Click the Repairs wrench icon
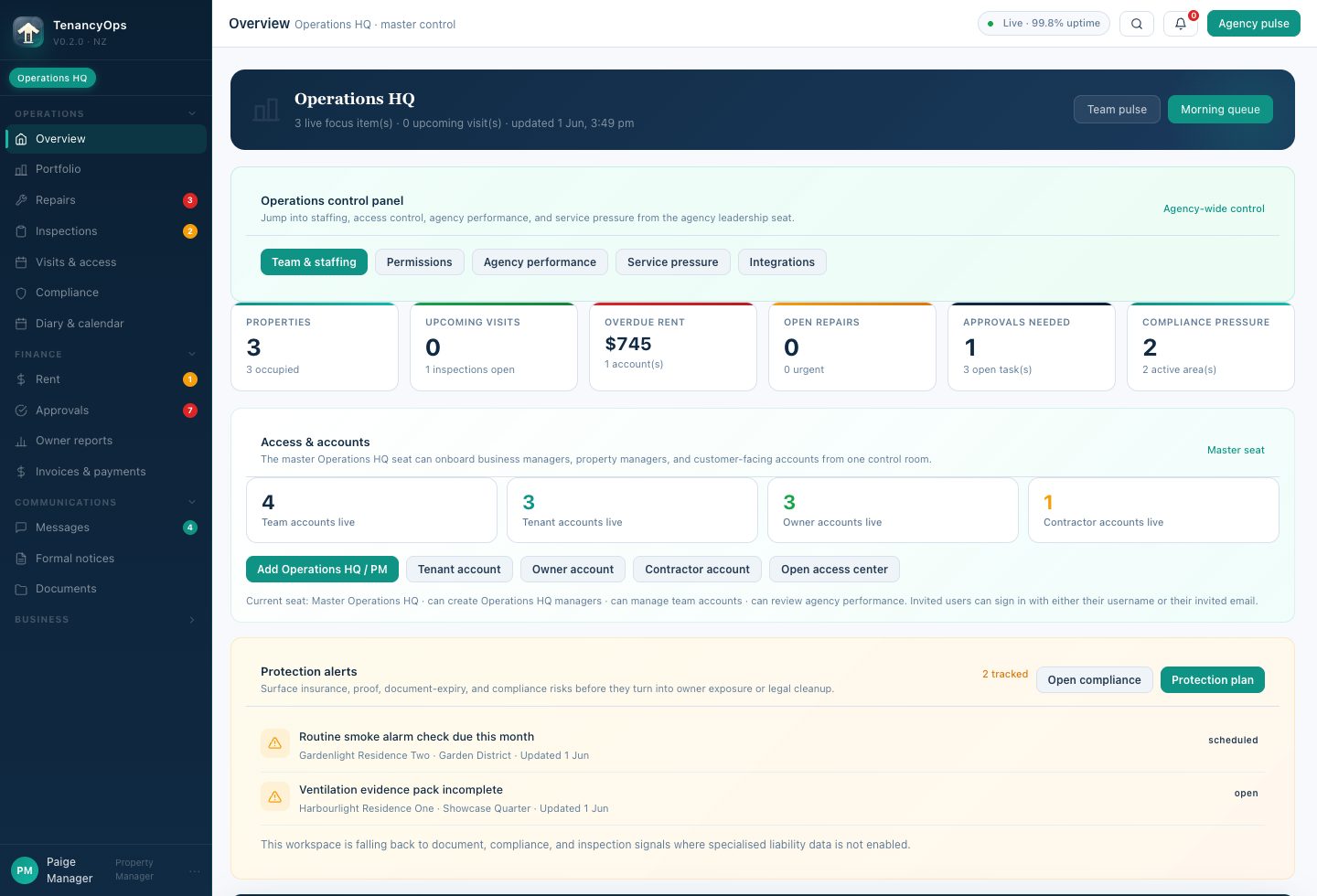 click(x=21, y=200)
